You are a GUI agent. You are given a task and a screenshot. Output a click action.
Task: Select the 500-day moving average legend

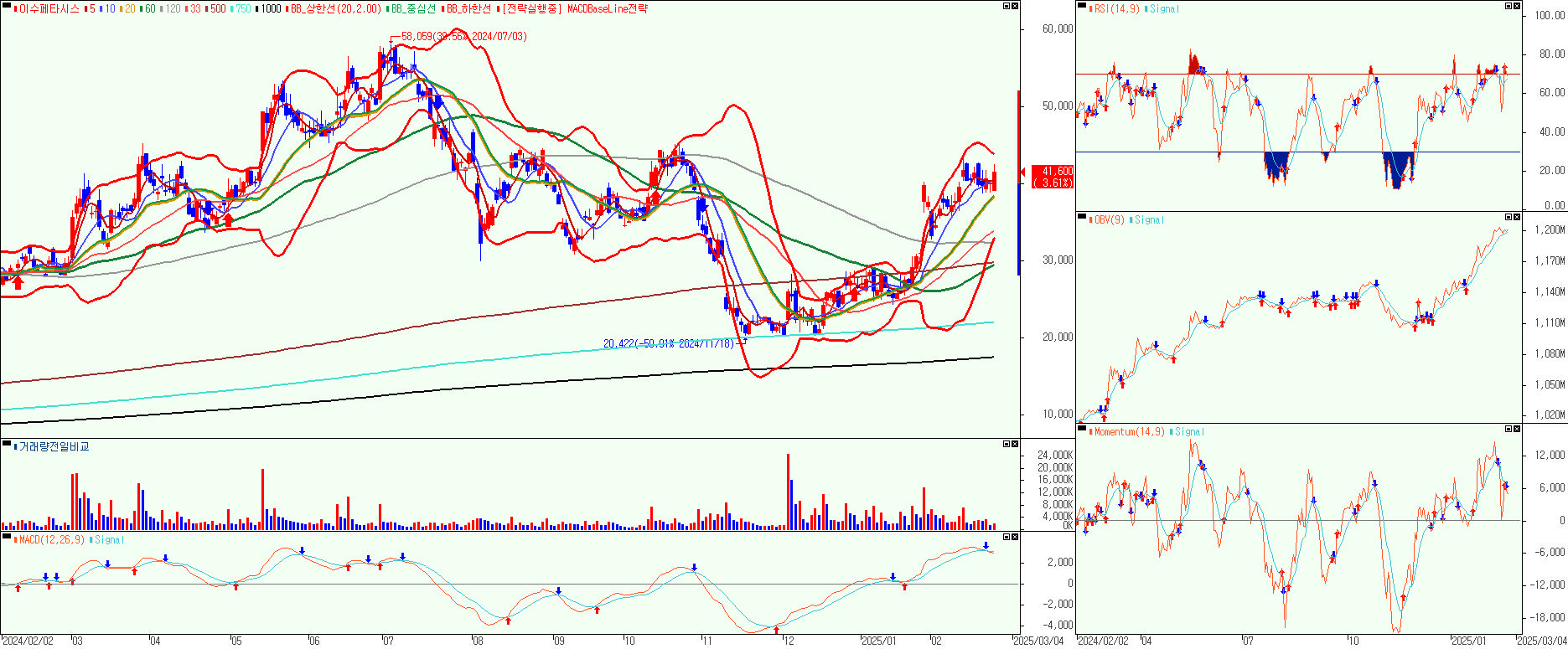point(215,9)
